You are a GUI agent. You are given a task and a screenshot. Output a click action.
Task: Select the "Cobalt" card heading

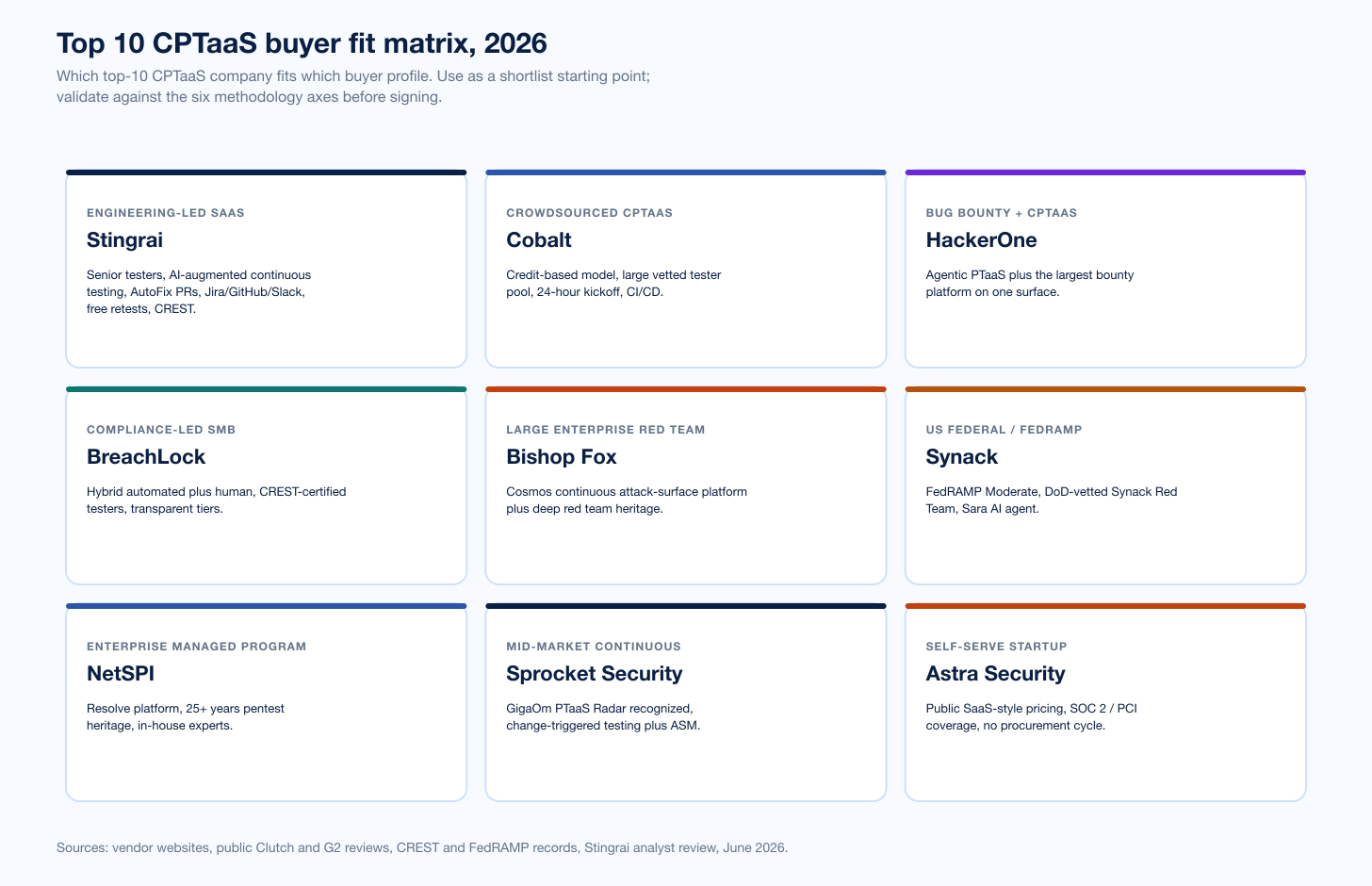539,240
